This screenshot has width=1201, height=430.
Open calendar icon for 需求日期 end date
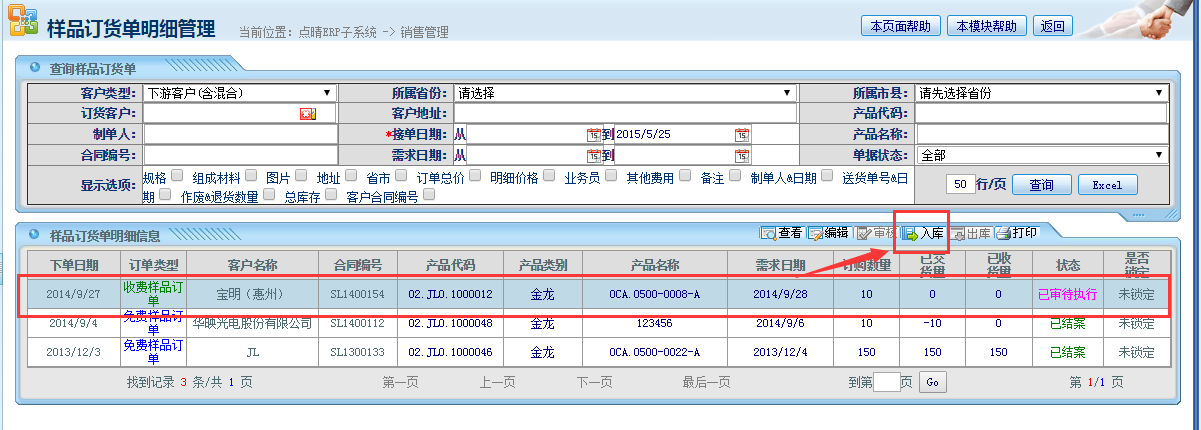[741, 155]
